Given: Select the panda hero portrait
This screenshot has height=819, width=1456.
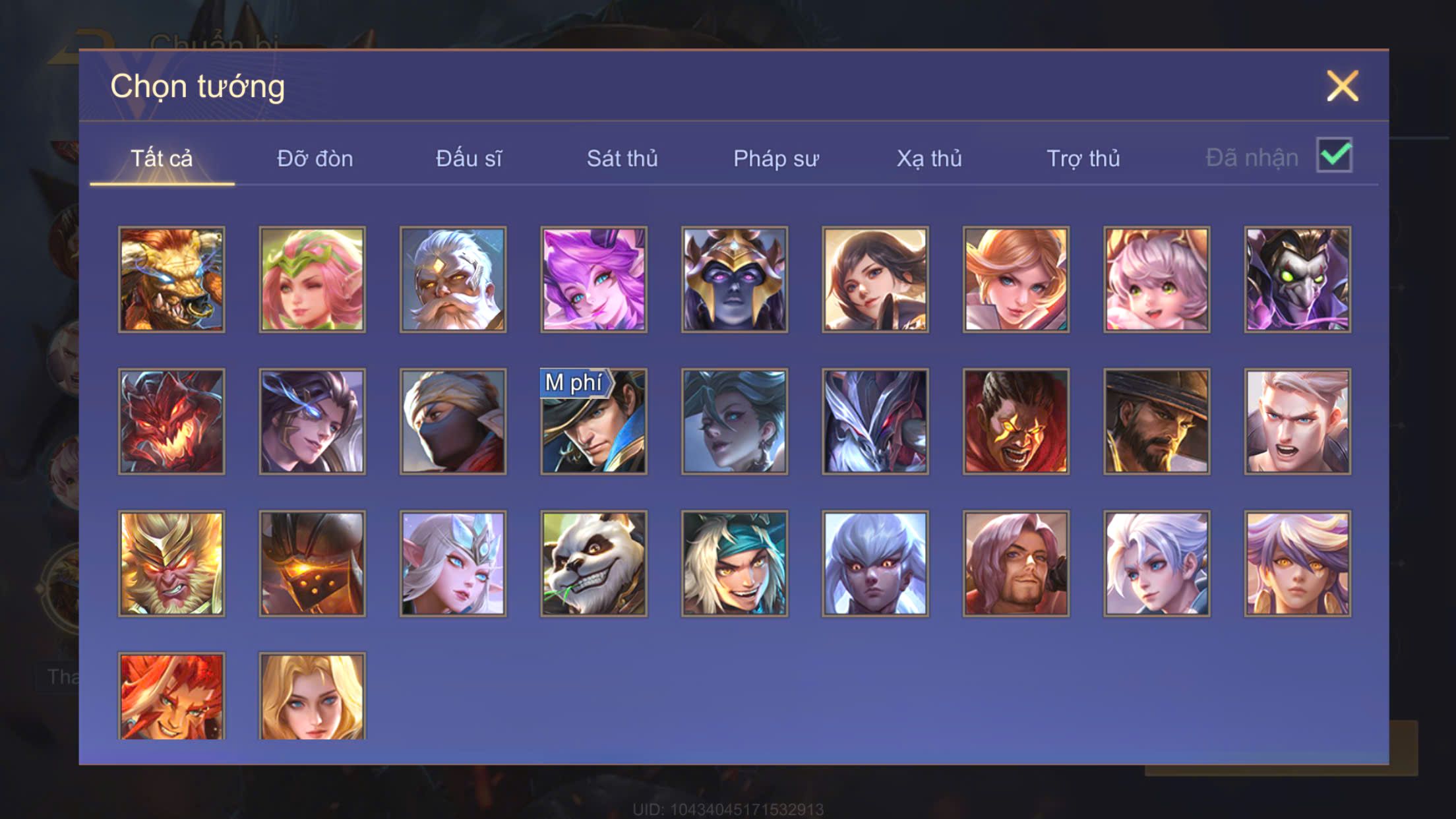Looking at the screenshot, I should (x=593, y=564).
